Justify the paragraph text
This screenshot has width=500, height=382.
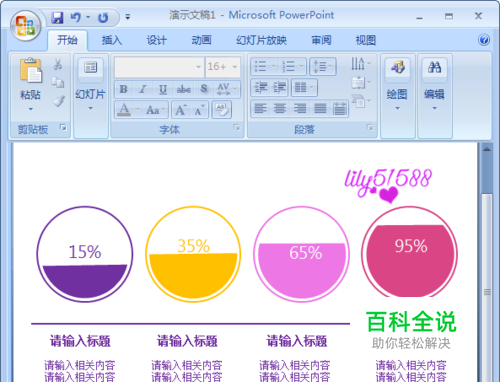coord(320,108)
